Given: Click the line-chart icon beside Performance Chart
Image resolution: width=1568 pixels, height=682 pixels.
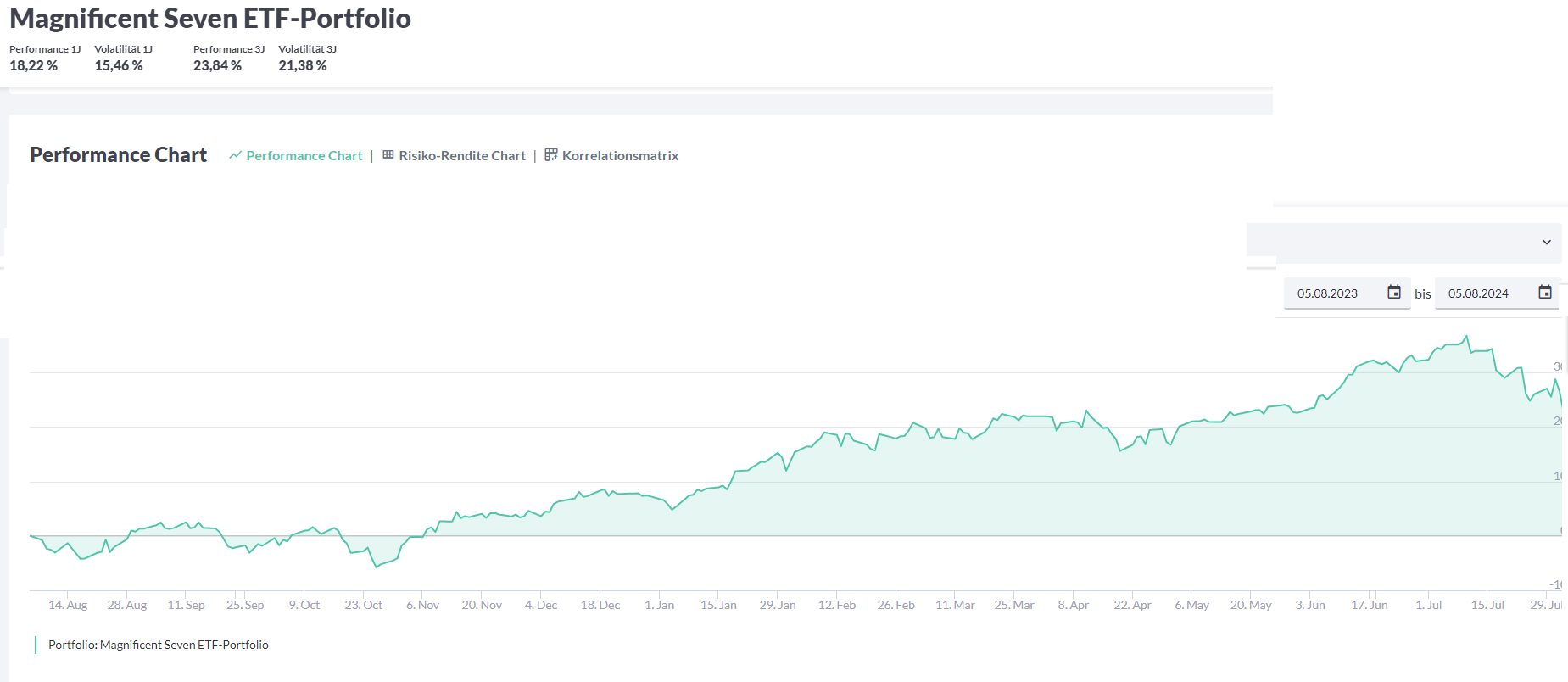Looking at the screenshot, I should coord(235,155).
